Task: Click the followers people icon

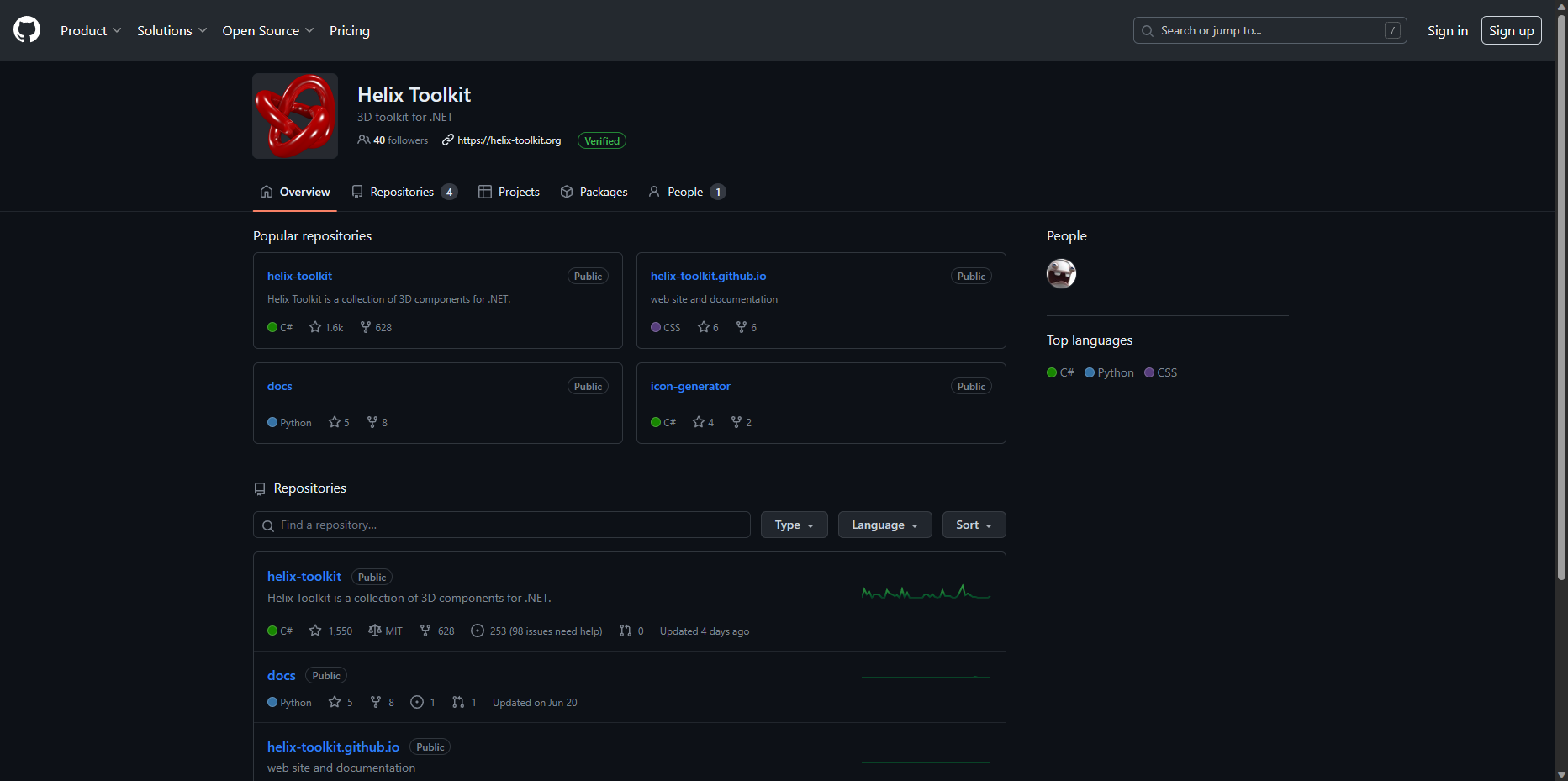Action: (x=363, y=140)
